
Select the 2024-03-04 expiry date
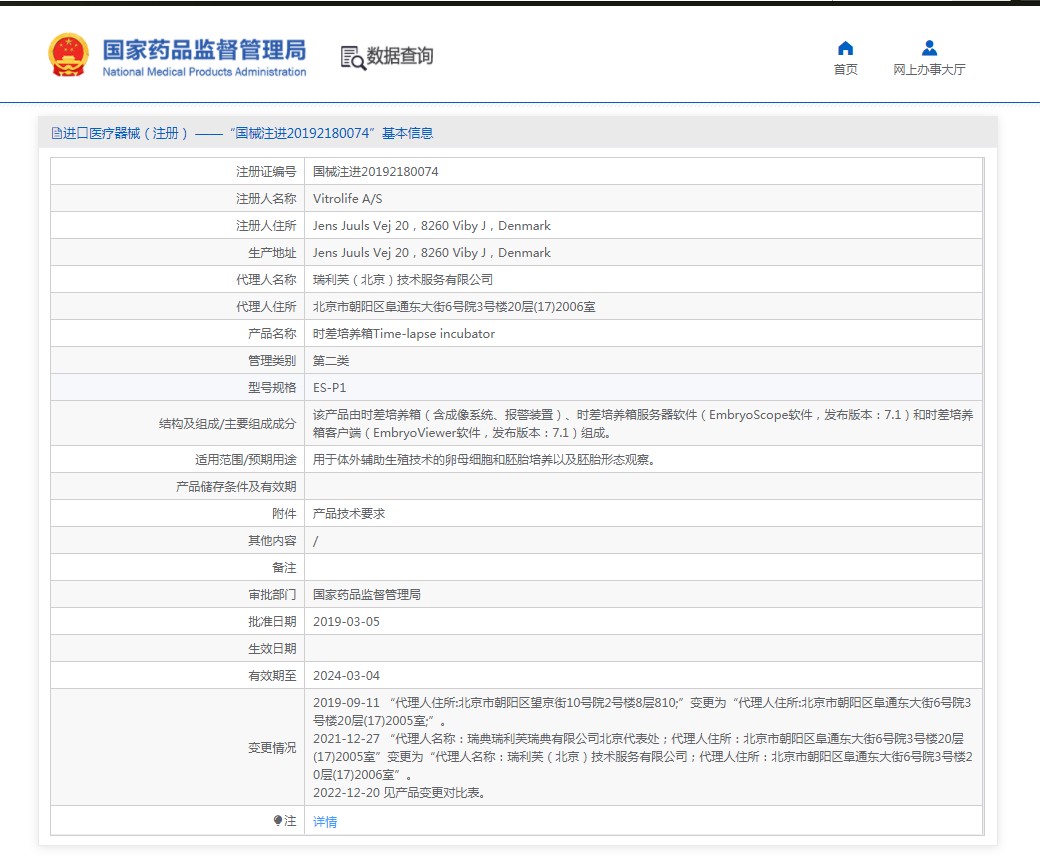tap(346, 676)
